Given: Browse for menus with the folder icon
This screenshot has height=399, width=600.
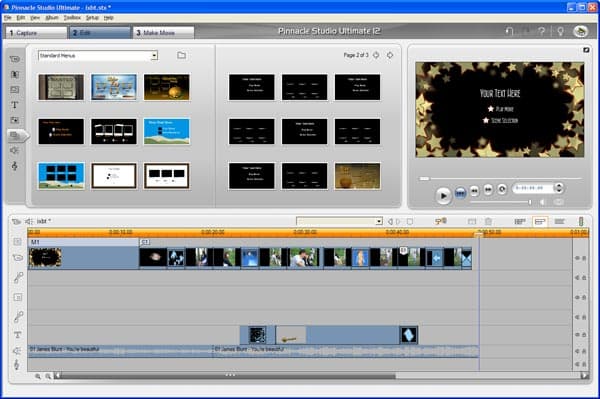Looking at the screenshot, I should tap(181, 55).
